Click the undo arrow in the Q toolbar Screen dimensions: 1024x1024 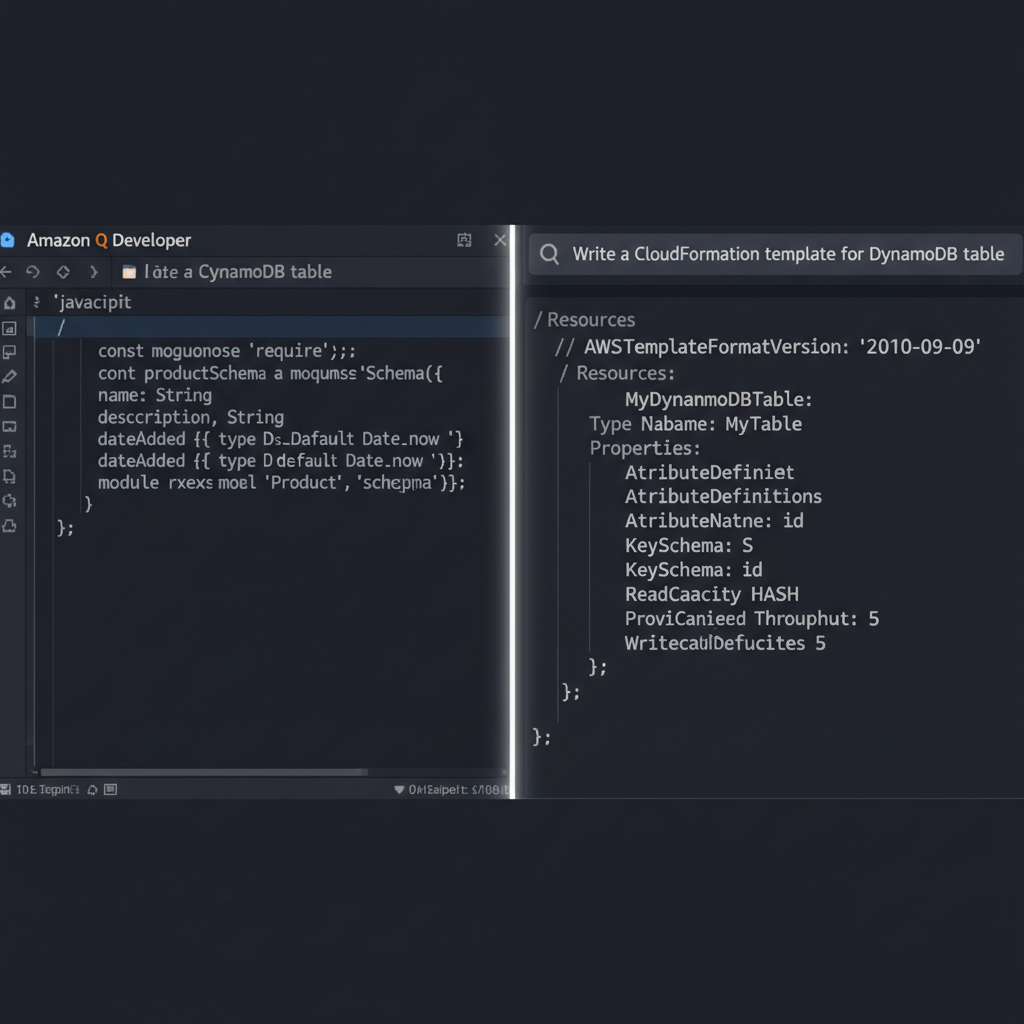click(x=33, y=271)
